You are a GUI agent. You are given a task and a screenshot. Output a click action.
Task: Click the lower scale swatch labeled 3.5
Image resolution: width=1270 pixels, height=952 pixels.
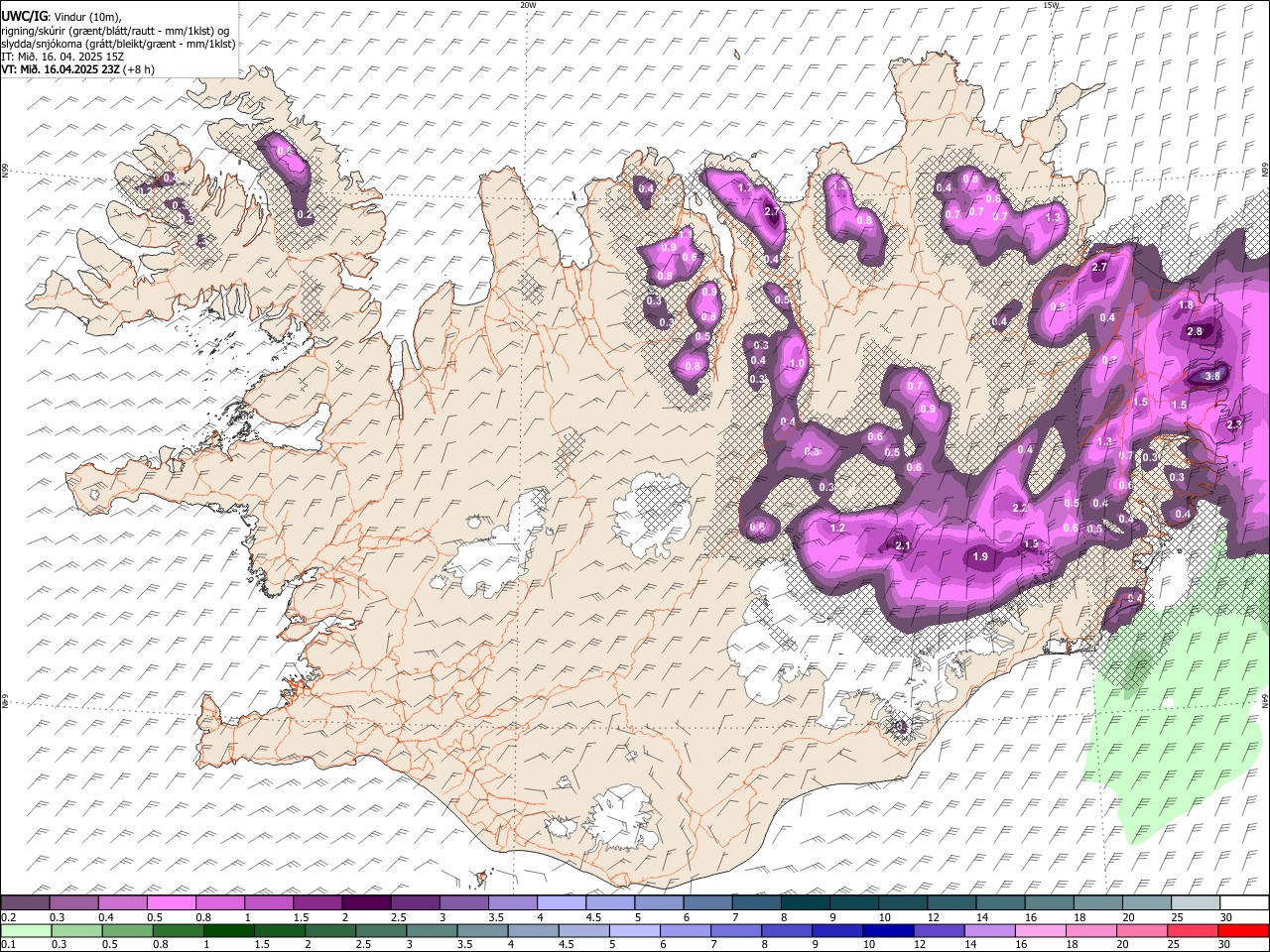click(482, 930)
